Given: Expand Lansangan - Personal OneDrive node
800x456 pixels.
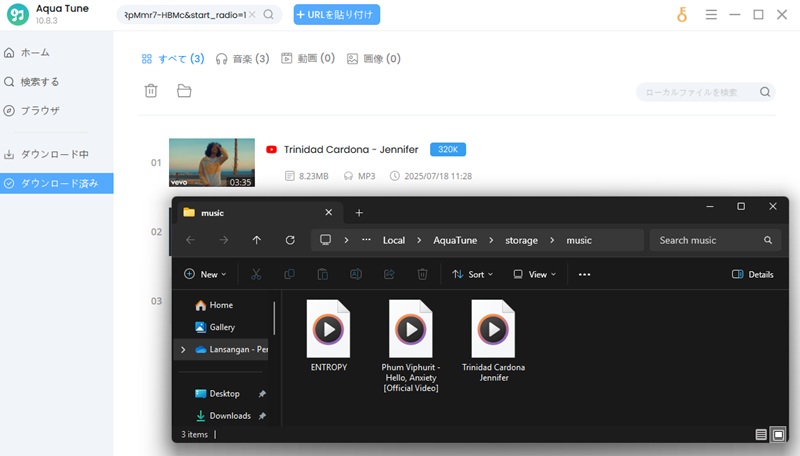Looking at the screenshot, I should pyautogui.click(x=183, y=349).
